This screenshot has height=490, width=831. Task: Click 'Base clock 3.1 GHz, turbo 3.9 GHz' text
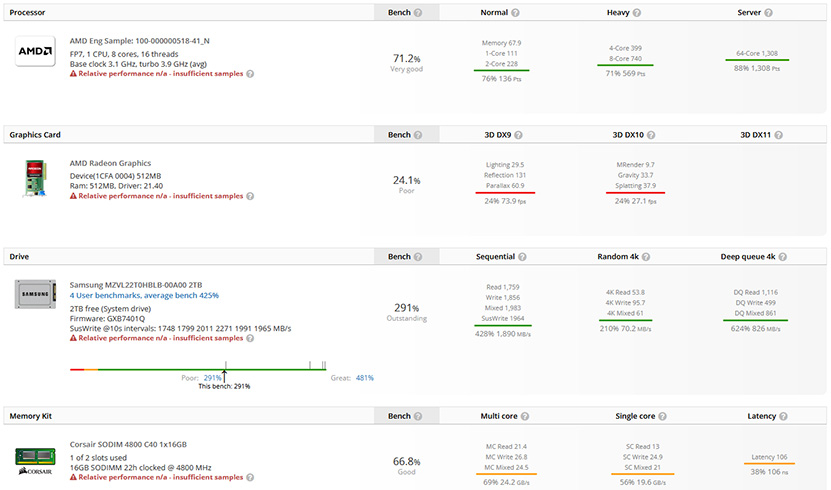point(138,64)
